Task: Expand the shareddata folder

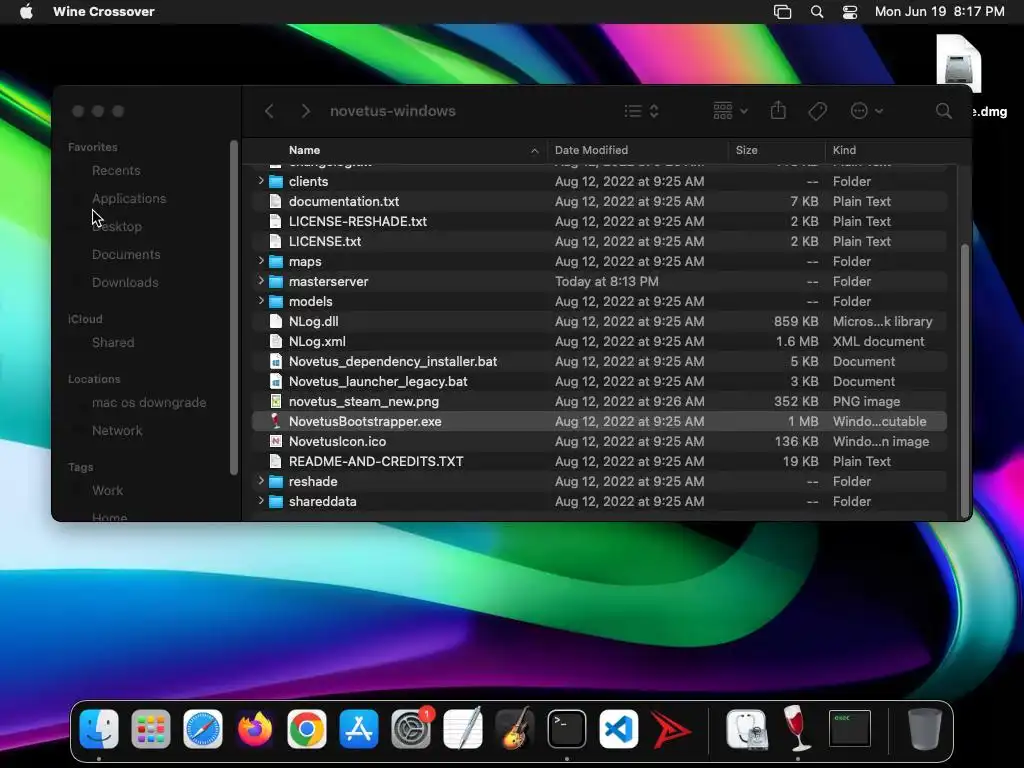Action: tap(261, 501)
